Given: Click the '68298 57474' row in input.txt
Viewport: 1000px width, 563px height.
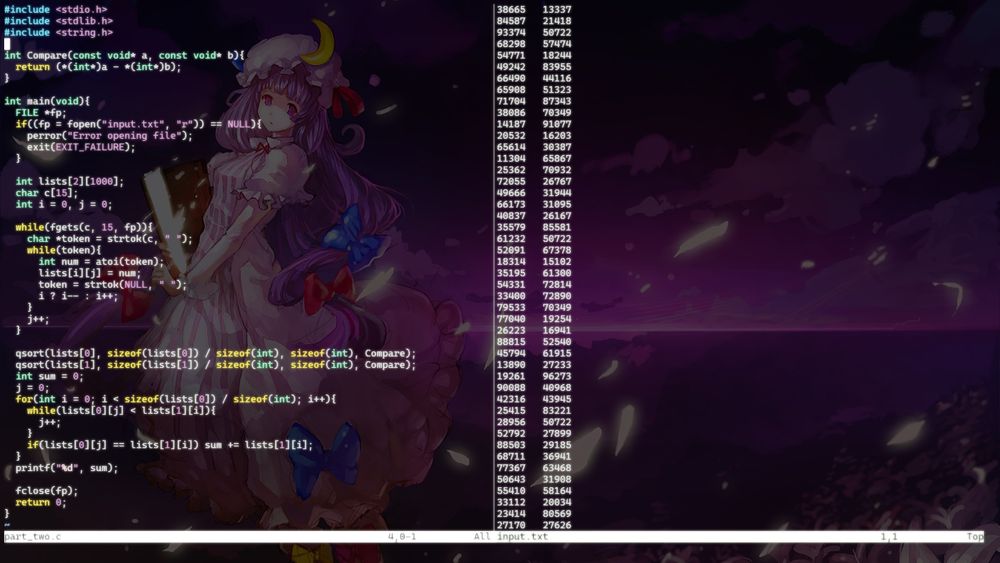Looking at the screenshot, I should pos(534,44).
